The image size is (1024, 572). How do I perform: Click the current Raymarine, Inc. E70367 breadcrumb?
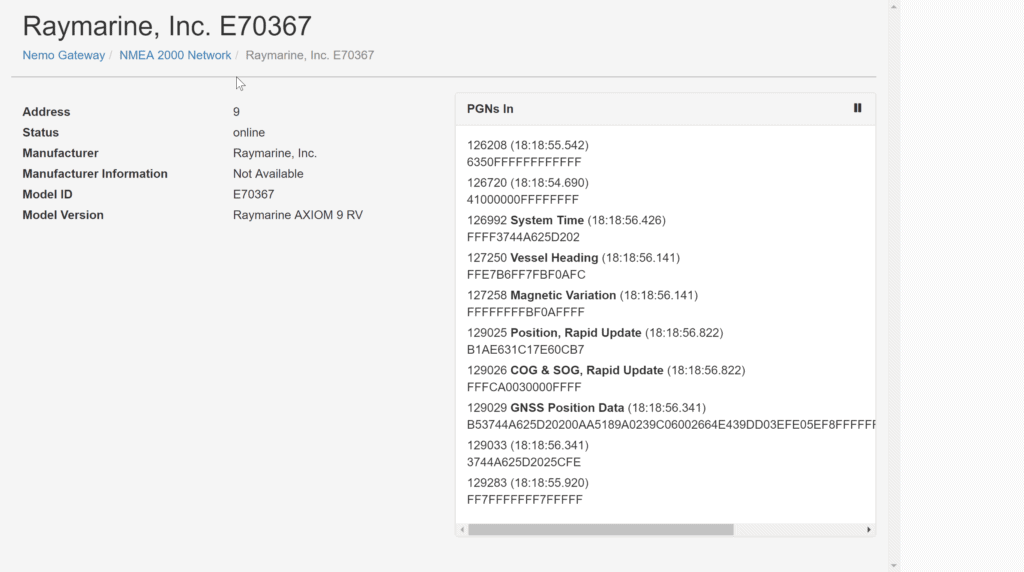[x=310, y=56]
